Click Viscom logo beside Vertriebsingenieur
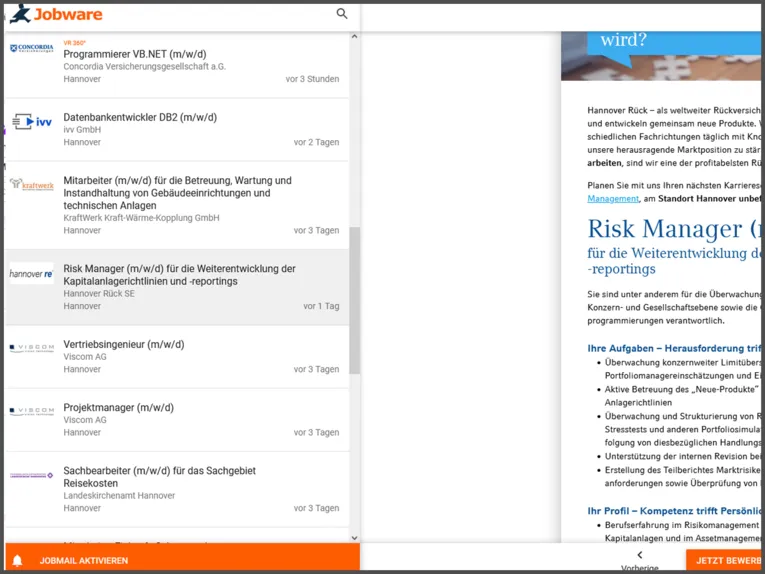This screenshot has width=765, height=574. 32,348
